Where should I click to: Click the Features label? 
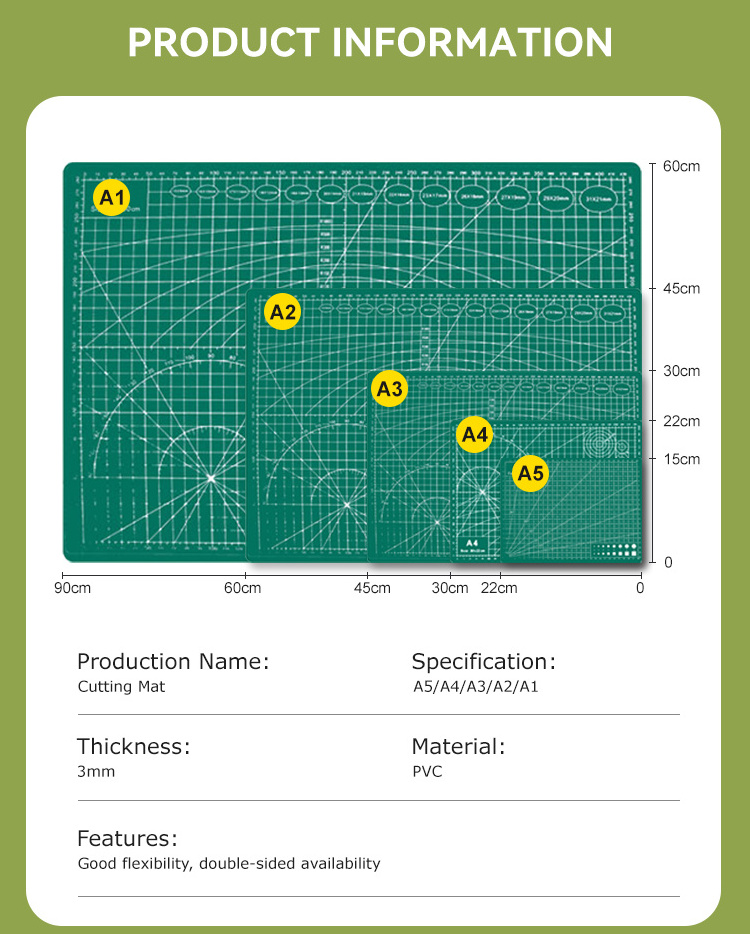pos(127,838)
